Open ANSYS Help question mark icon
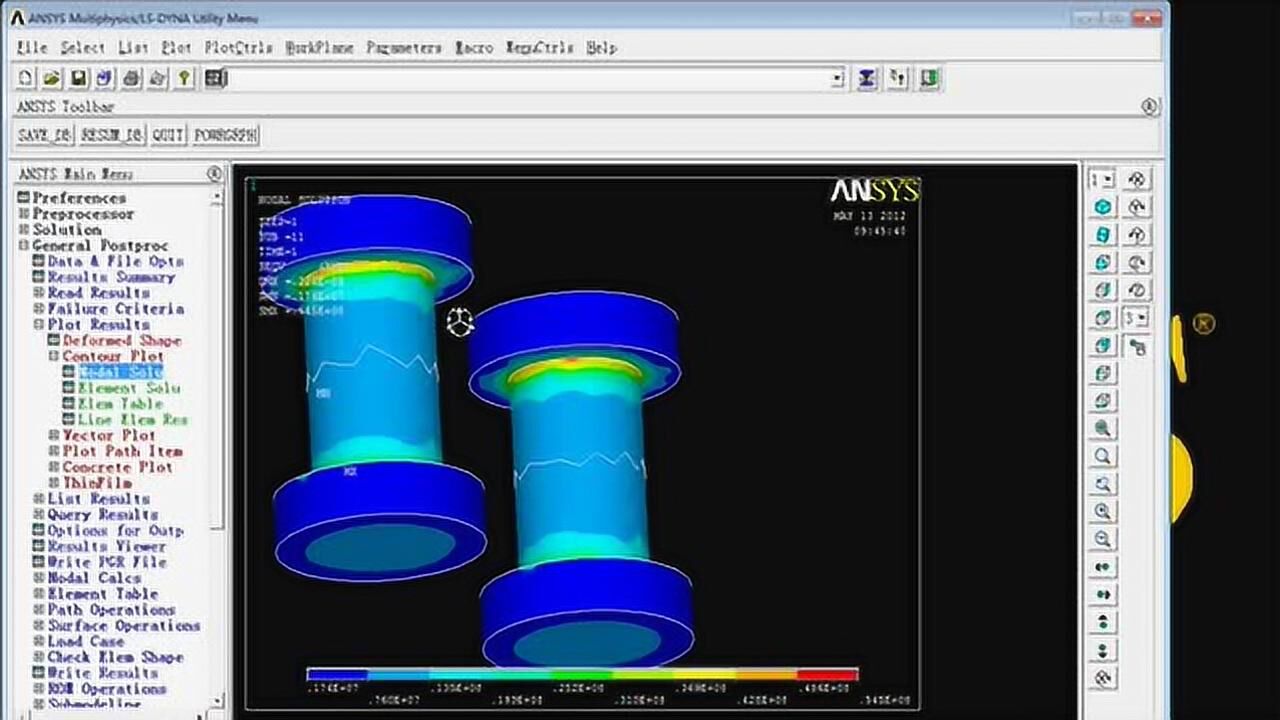The image size is (1280, 720). [184, 78]
